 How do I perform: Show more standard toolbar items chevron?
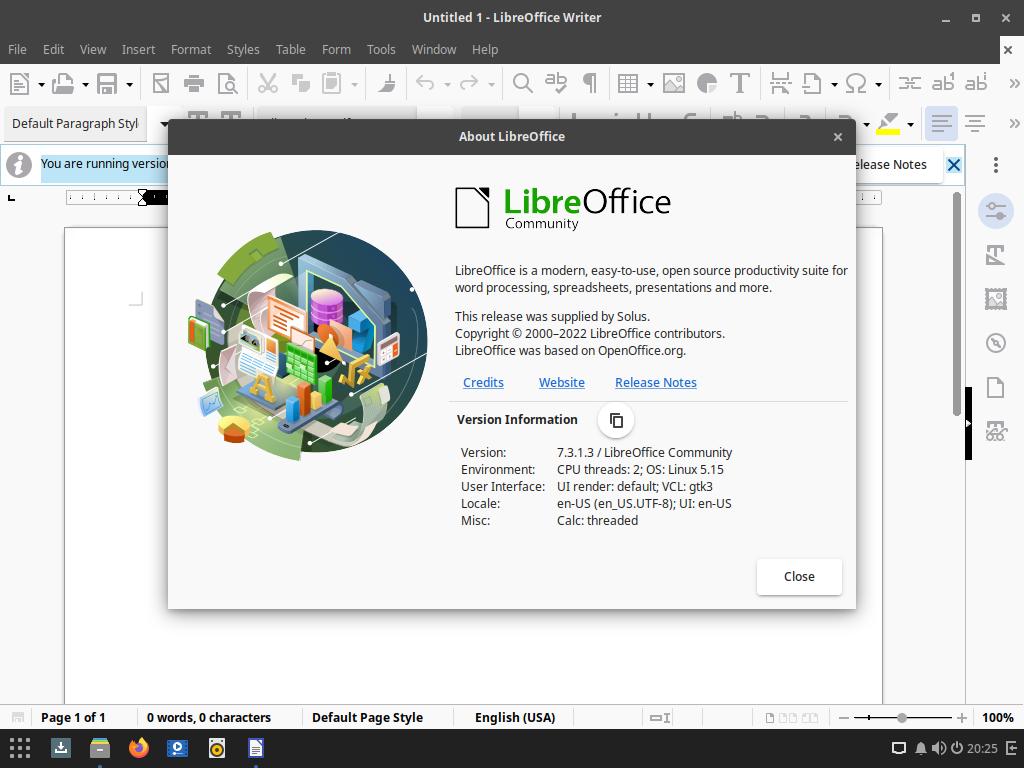click(1014, 84)
